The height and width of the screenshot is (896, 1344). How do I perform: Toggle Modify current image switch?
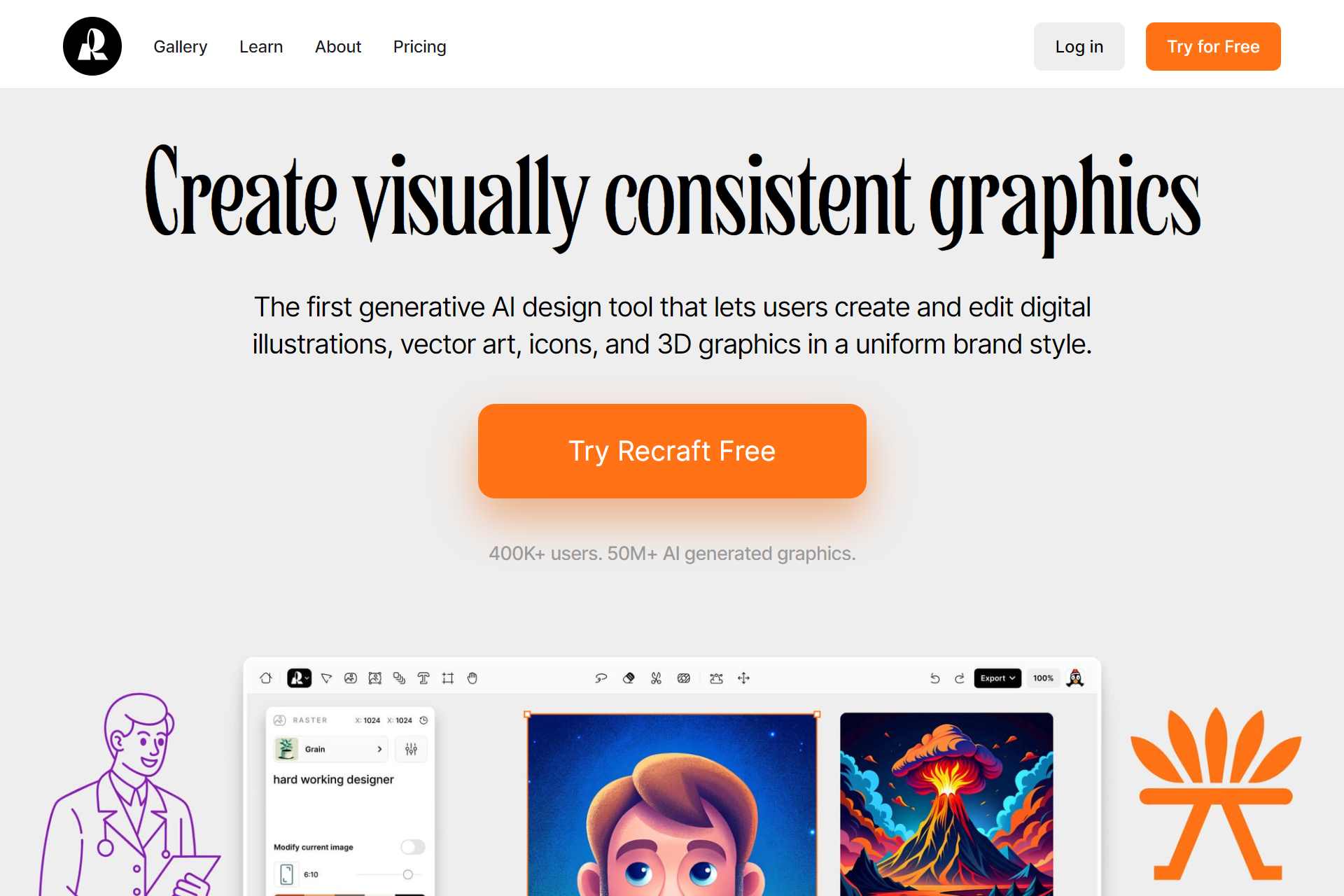412,847
